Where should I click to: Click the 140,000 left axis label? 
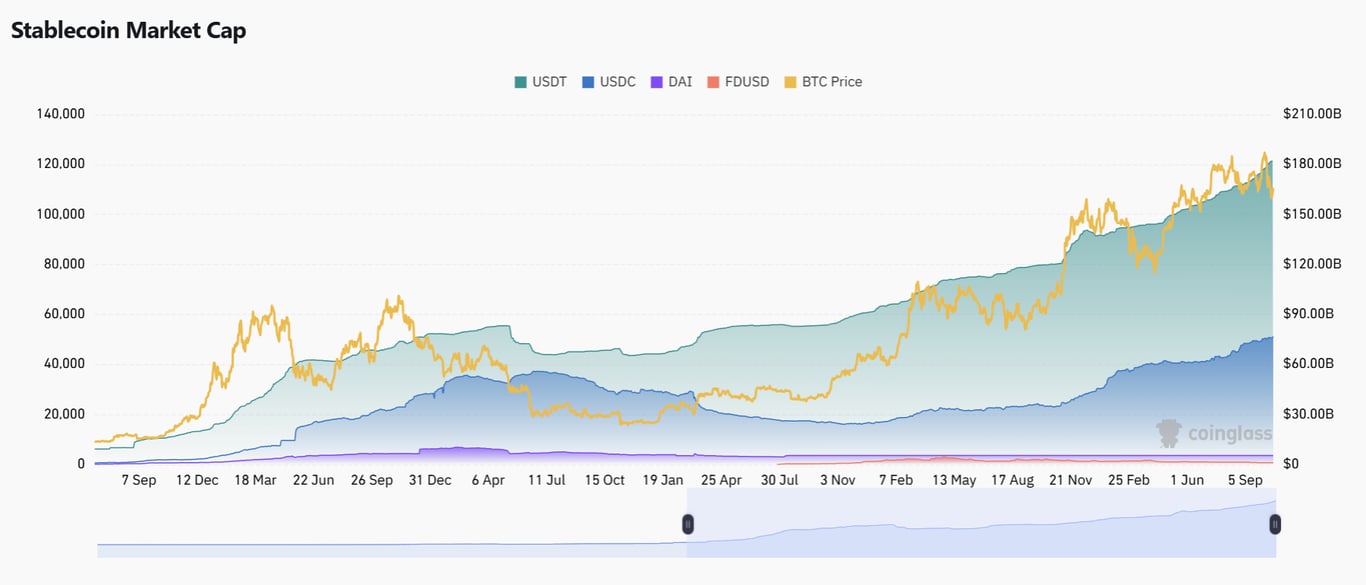click(60, 113)
